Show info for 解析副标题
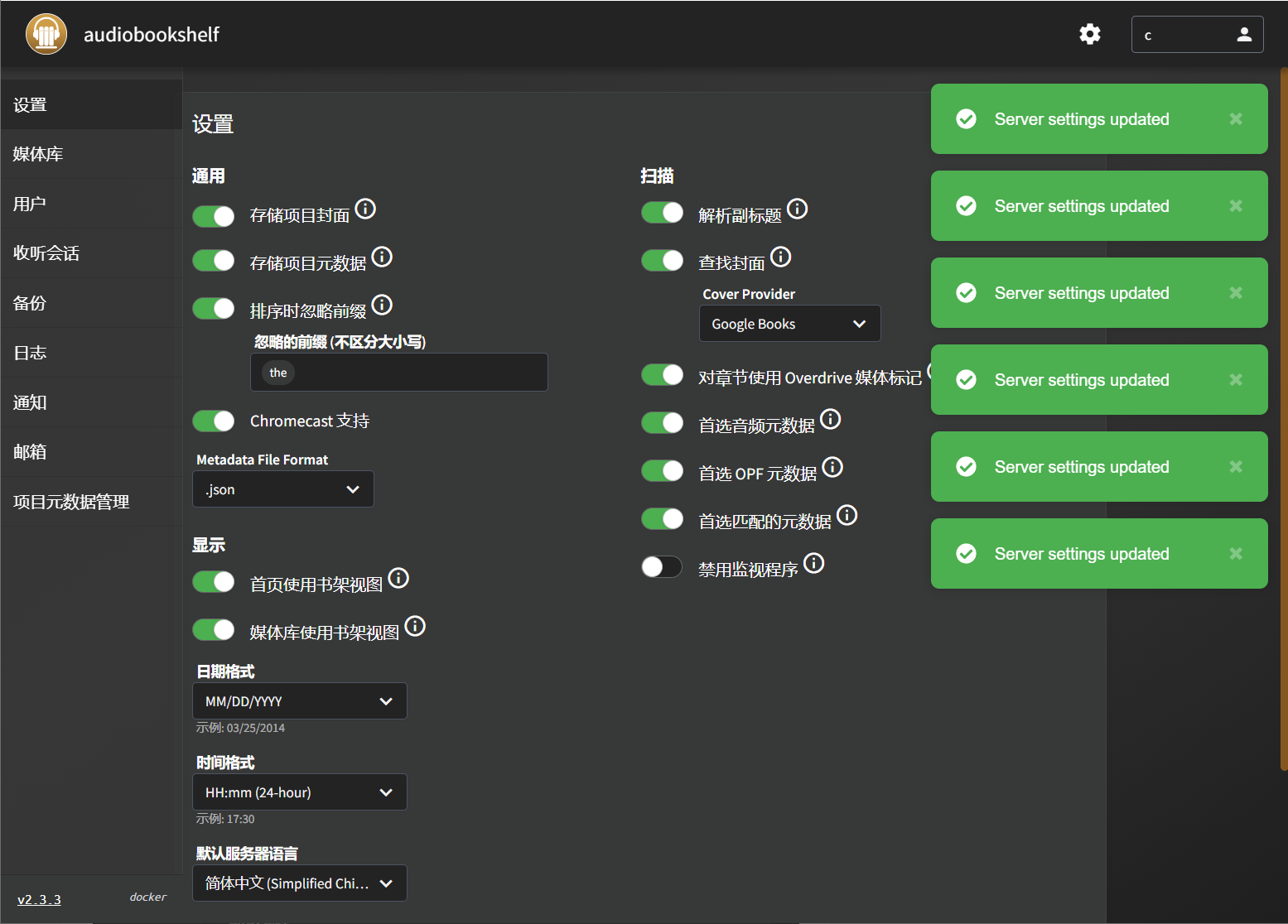 [798, 209]
